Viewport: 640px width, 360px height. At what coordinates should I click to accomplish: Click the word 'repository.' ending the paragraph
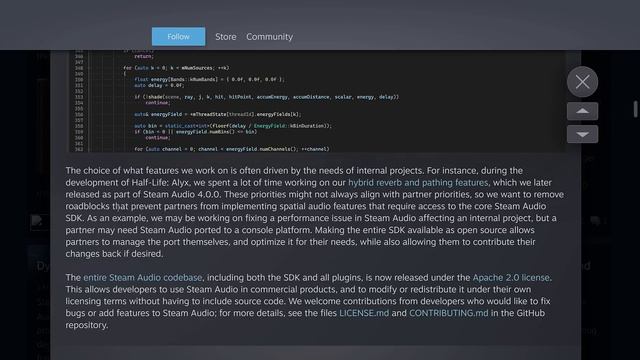[x=87, y=325]
